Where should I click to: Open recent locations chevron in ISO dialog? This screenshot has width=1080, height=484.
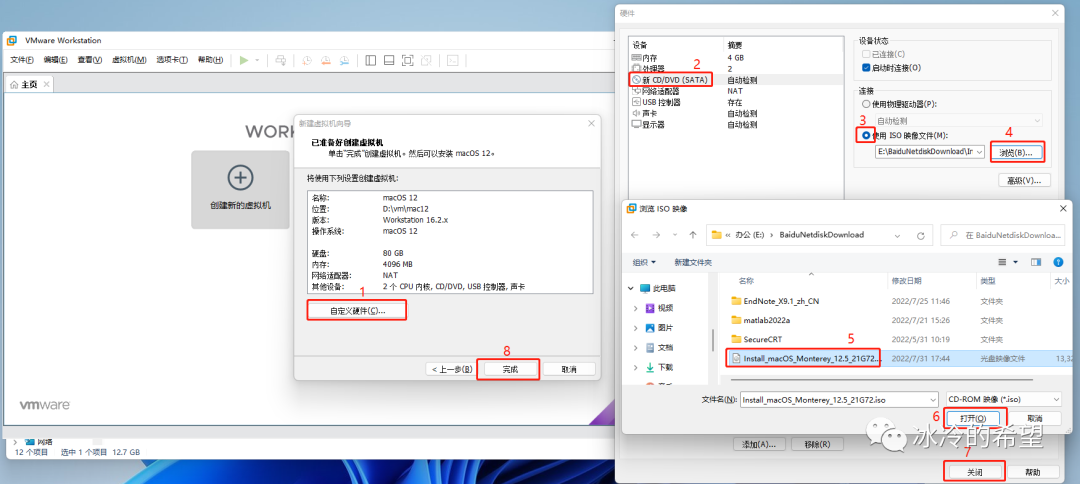click(674, 235)
